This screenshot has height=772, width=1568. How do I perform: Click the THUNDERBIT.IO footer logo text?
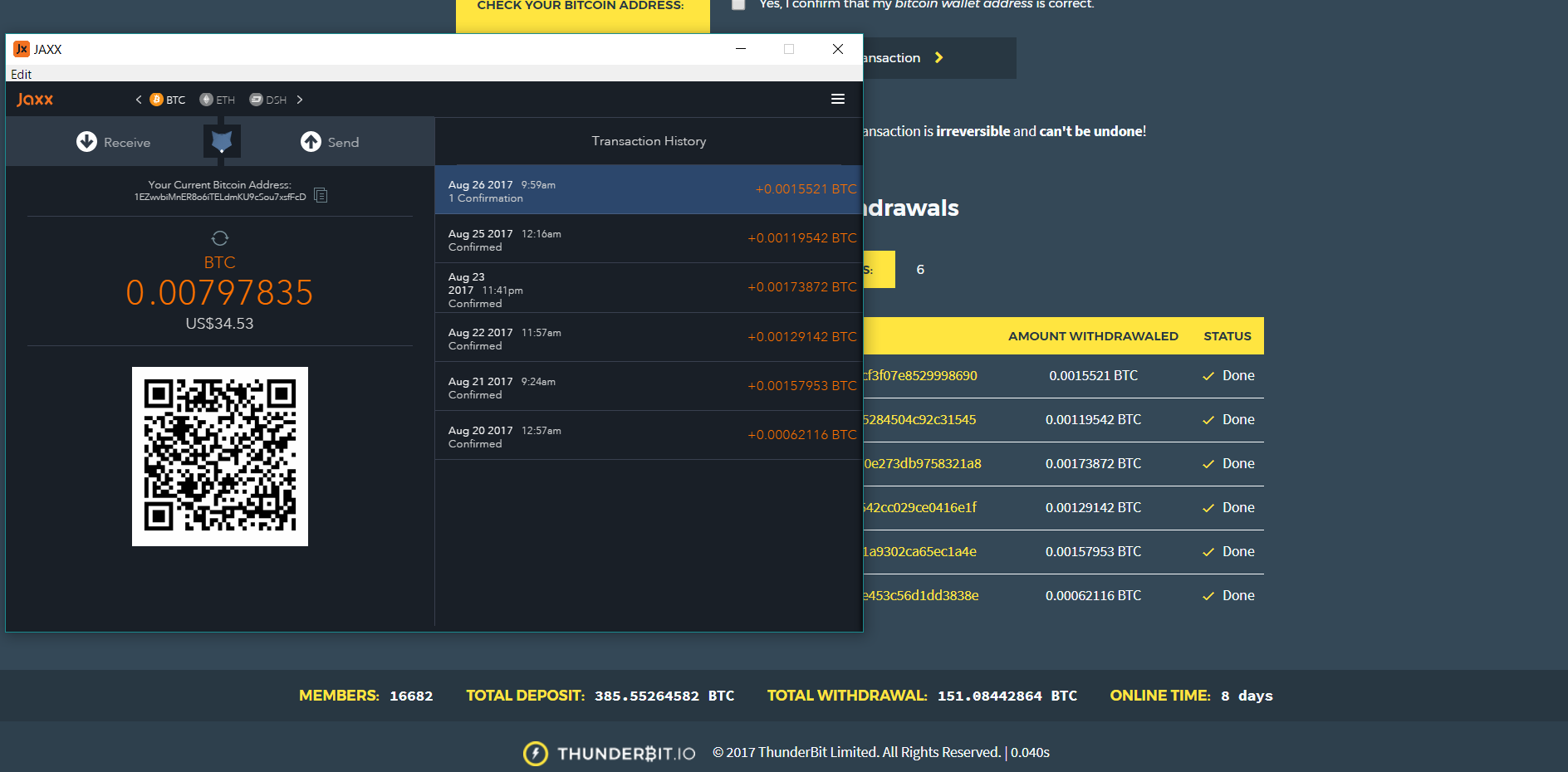click(626, 754)
